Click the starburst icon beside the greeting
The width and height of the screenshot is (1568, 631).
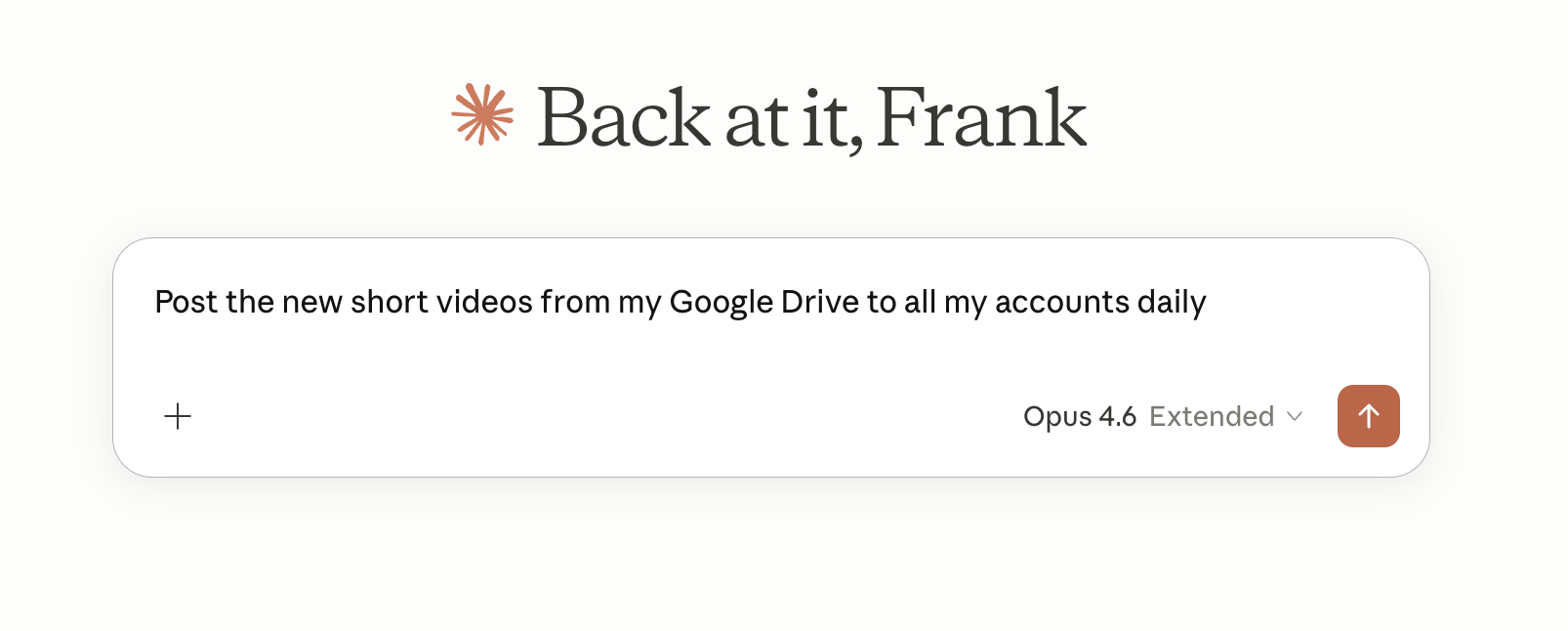pos(482,117)
